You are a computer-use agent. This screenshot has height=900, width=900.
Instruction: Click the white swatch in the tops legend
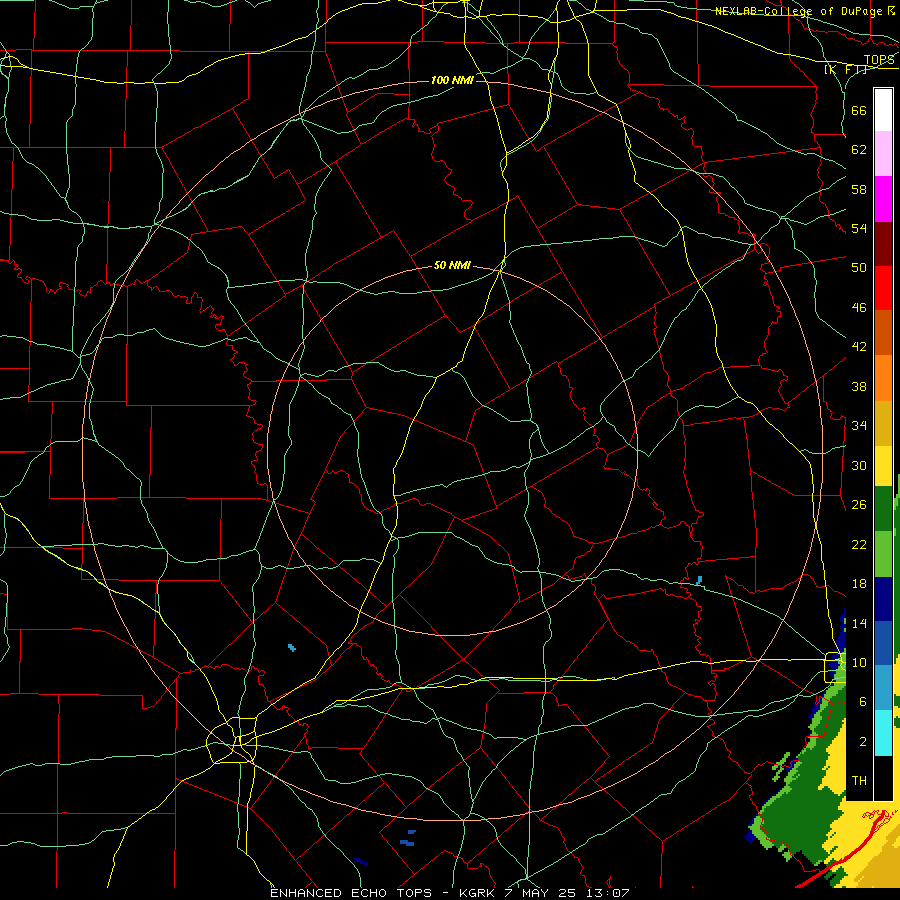tap(883, 110)
